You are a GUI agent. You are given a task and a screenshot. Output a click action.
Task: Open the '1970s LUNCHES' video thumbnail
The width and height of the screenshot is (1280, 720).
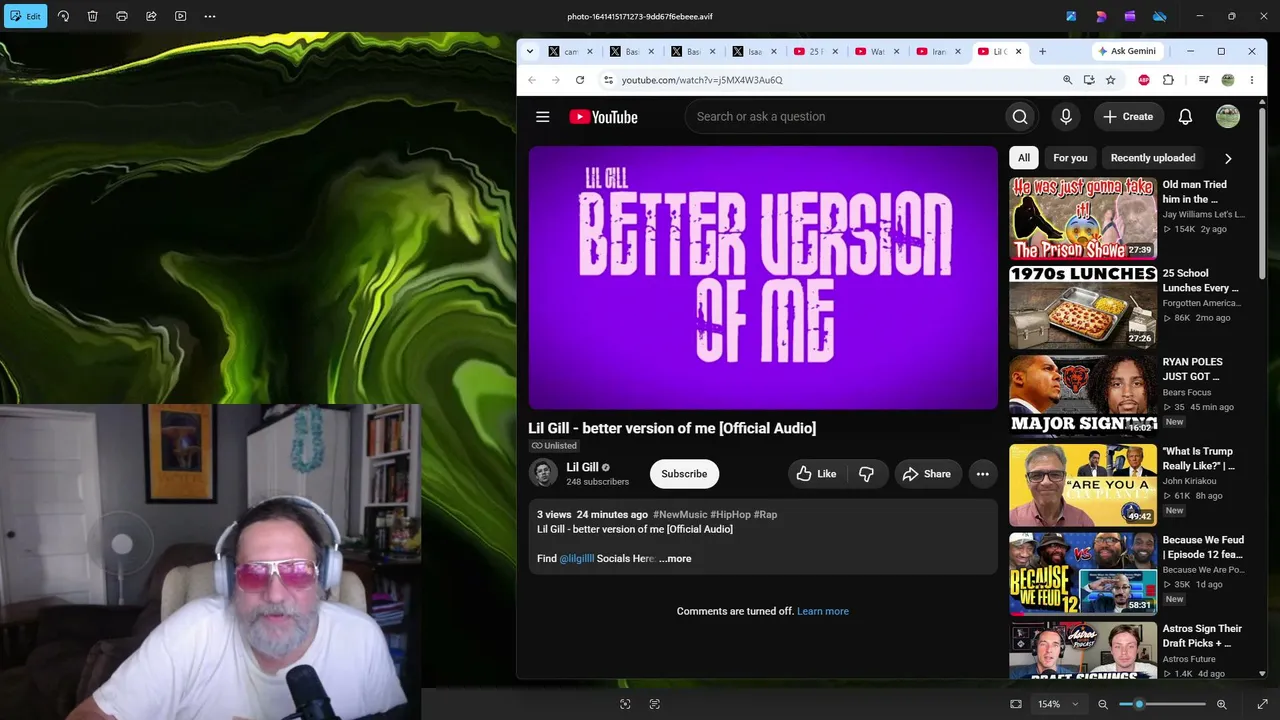pyautogui.click(x=1083, y=308)
